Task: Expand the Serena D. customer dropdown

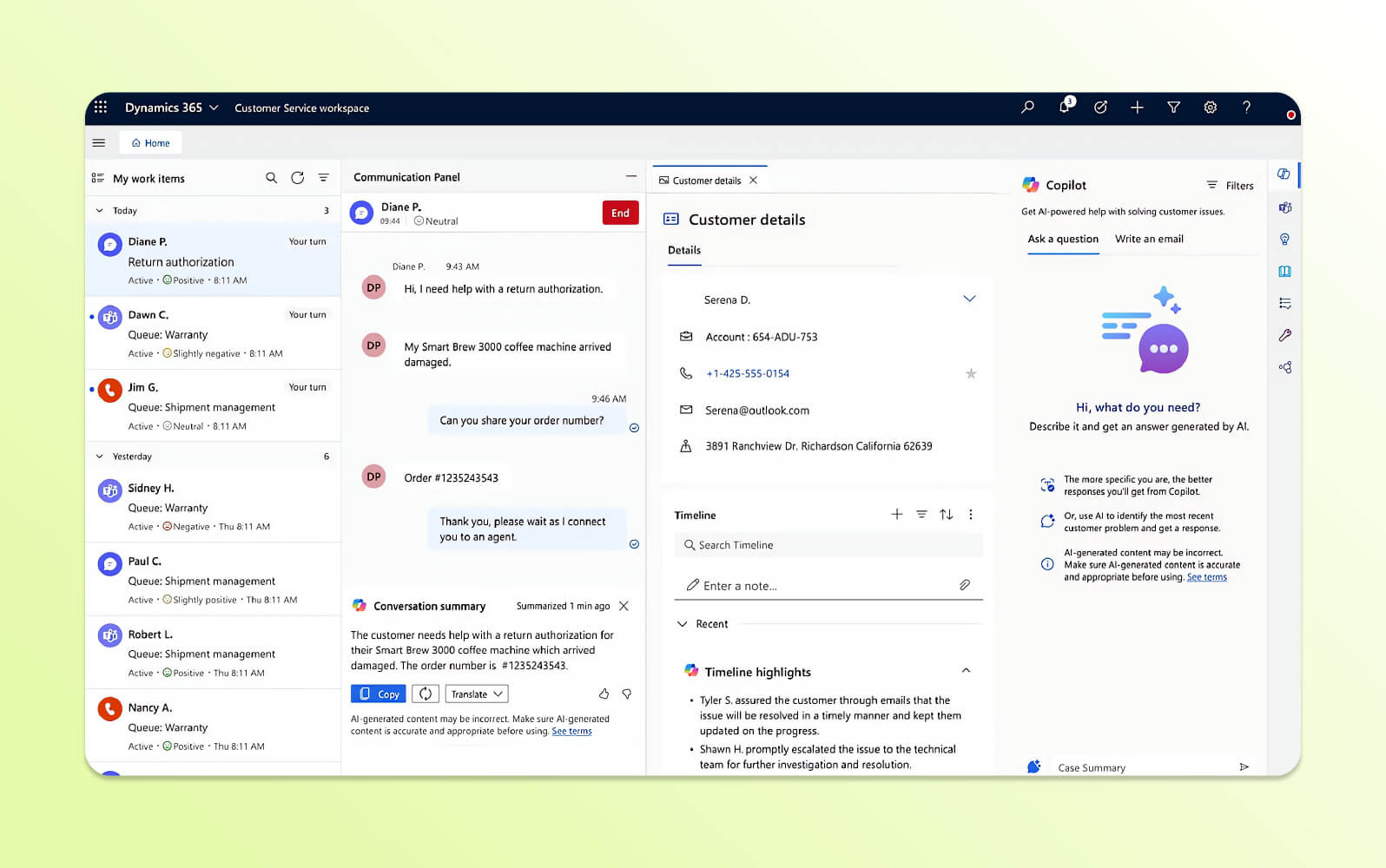Action: 969,299
